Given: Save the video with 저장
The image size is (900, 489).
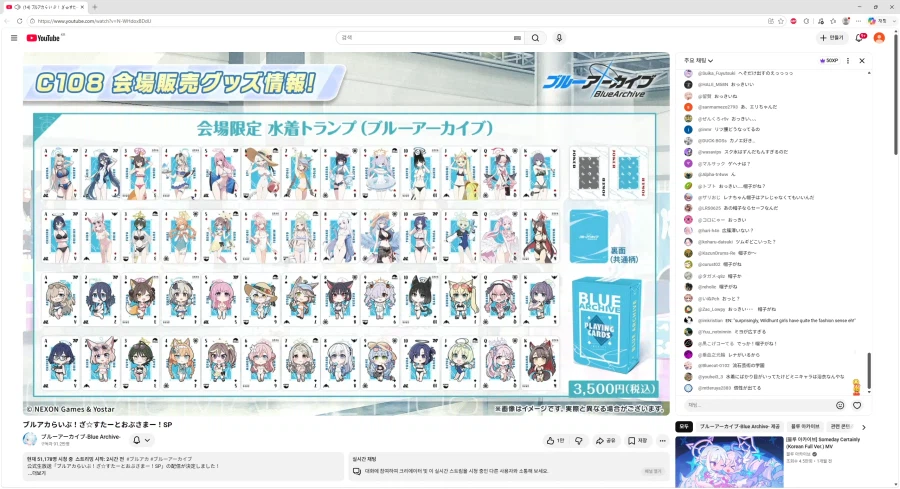Looking at the screenshot, I should (x=638, y=441).
